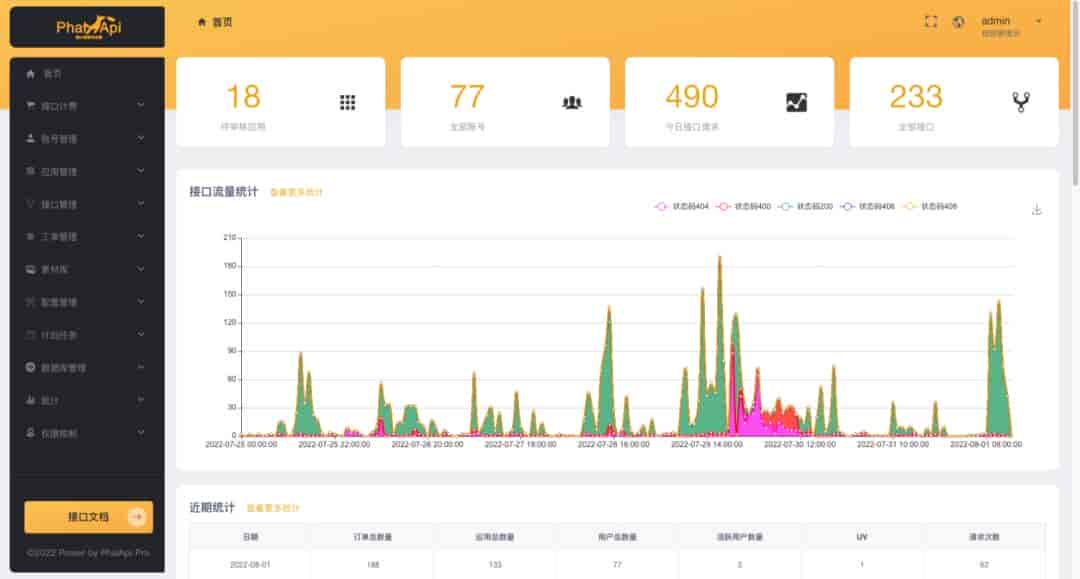Expand the 应用管理 menu chevron

(x=141, y=171)
